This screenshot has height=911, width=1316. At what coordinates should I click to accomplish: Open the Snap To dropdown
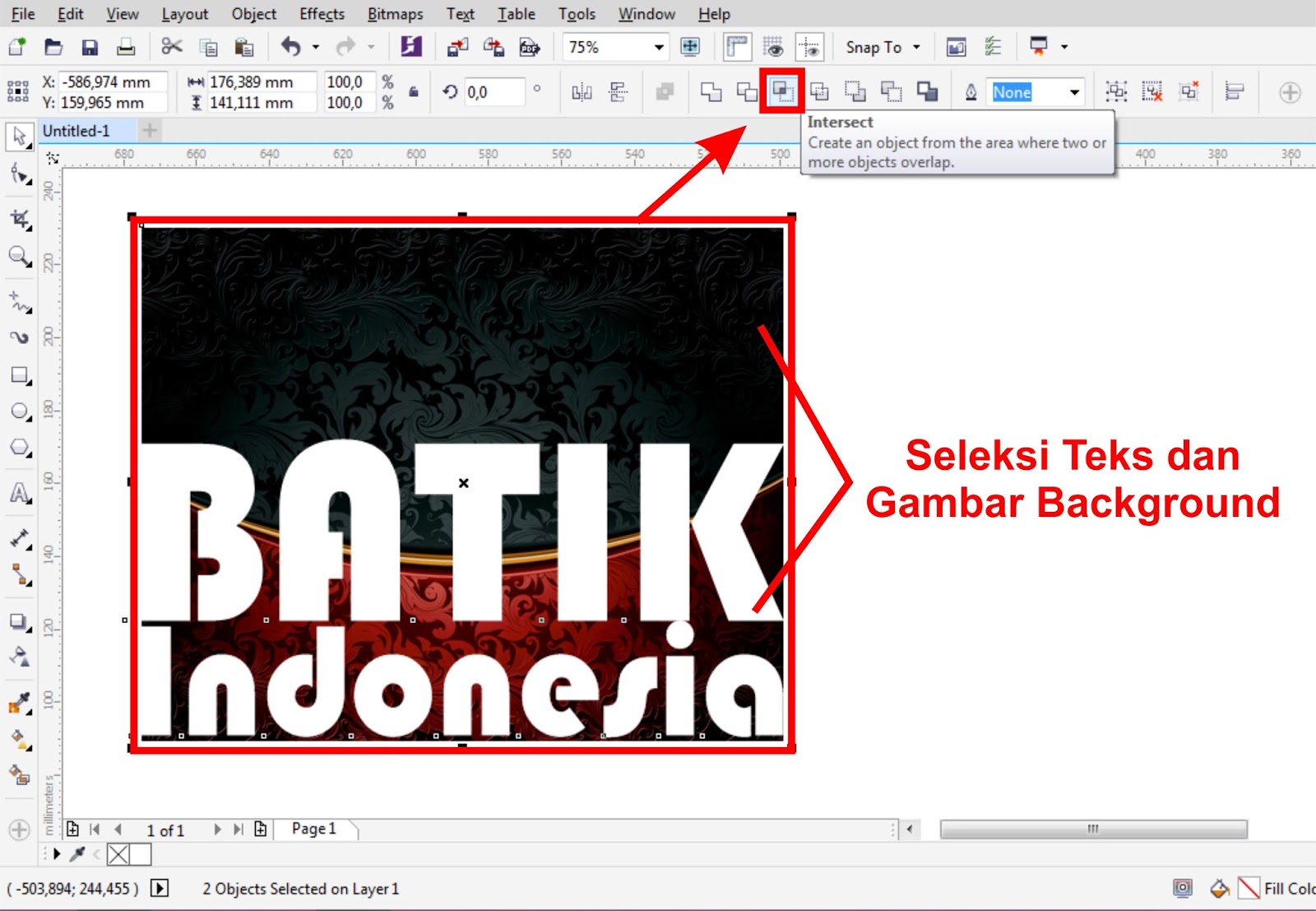click(x=882, y=47)
